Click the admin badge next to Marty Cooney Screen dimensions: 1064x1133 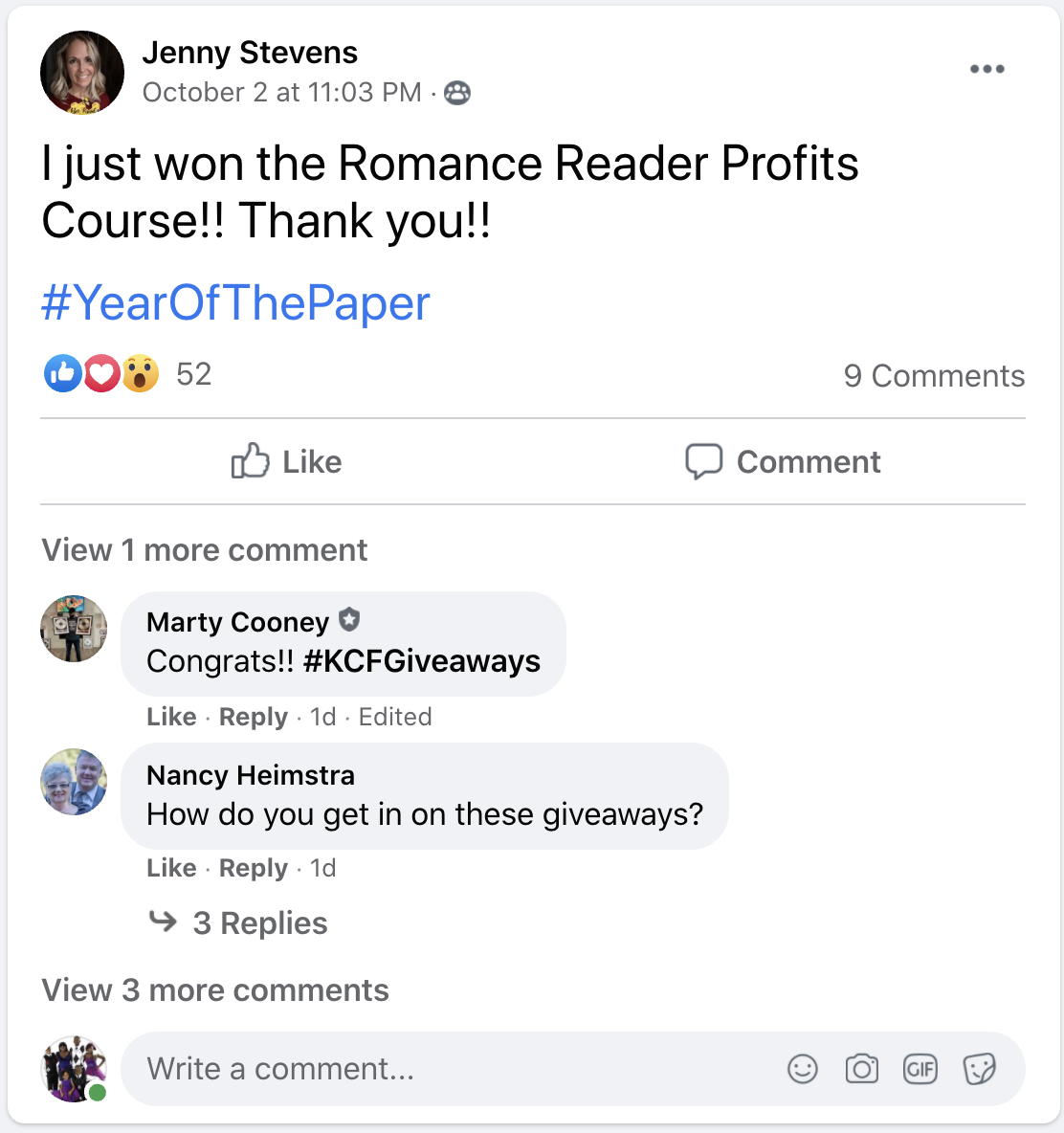coord(349,620)
